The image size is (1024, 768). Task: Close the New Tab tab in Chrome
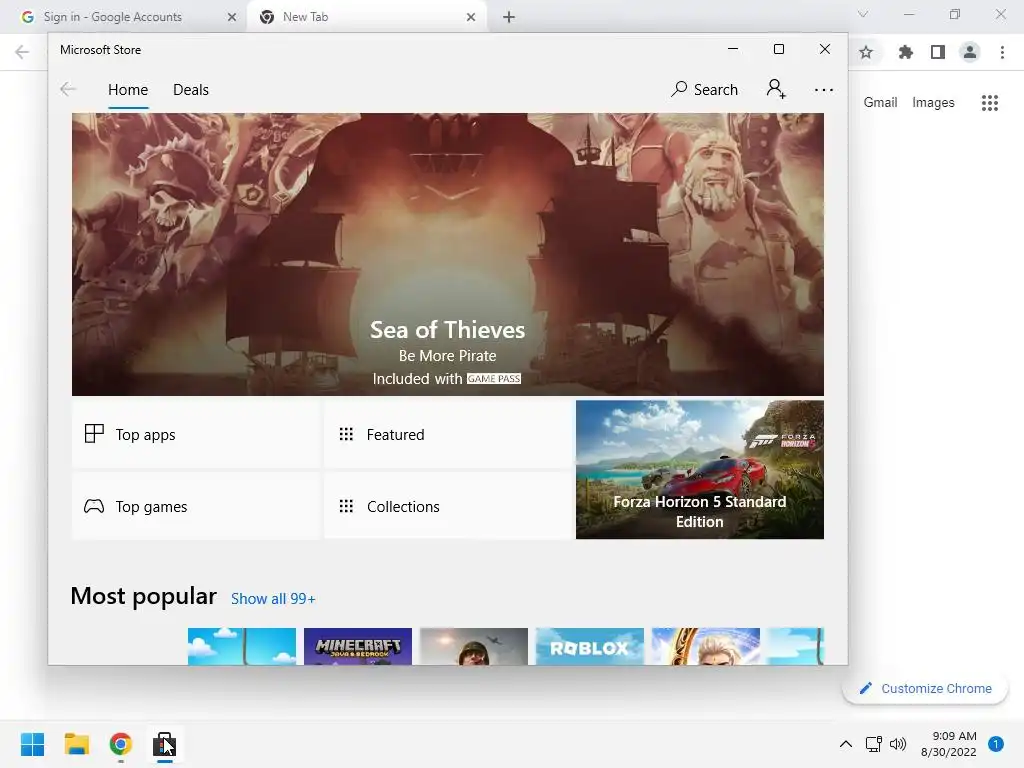(471, 17)
